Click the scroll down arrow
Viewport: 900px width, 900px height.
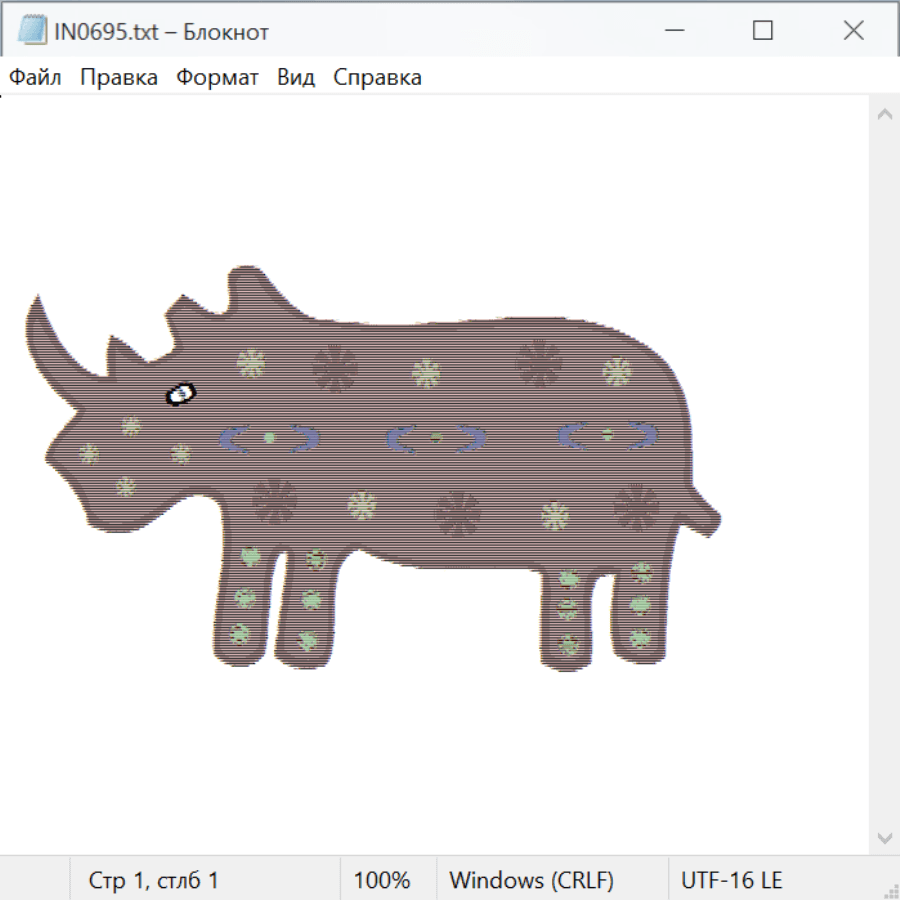click(884, 837)
